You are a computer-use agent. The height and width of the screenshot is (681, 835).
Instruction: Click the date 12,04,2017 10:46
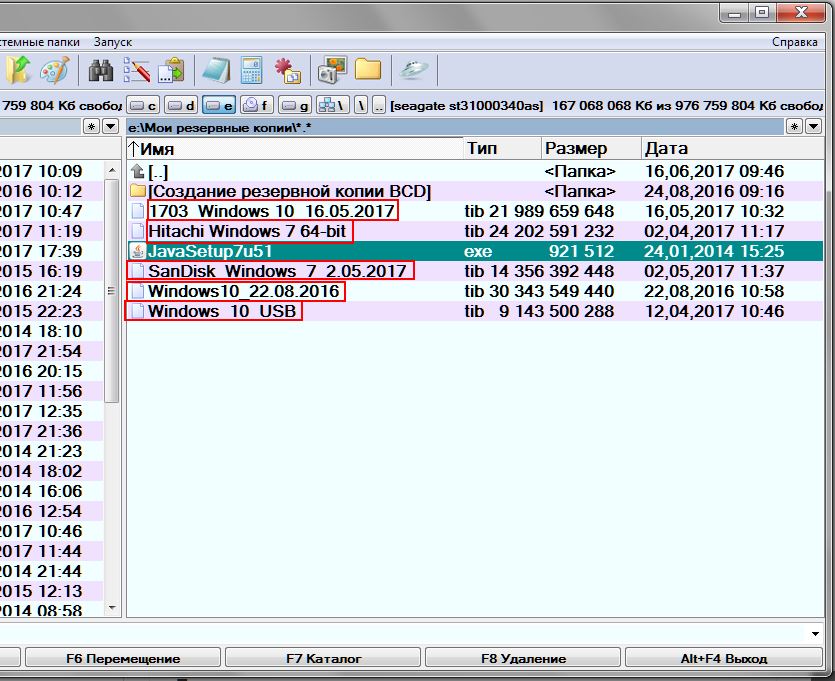click(x=714, y=311)
